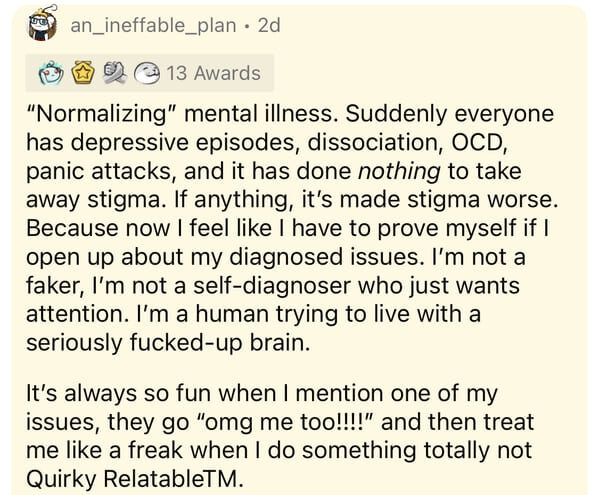Image resolution: width=599 pixels, height=495 pixels.
Task: Select the white wholesome seal award
Action: (147, 73)
